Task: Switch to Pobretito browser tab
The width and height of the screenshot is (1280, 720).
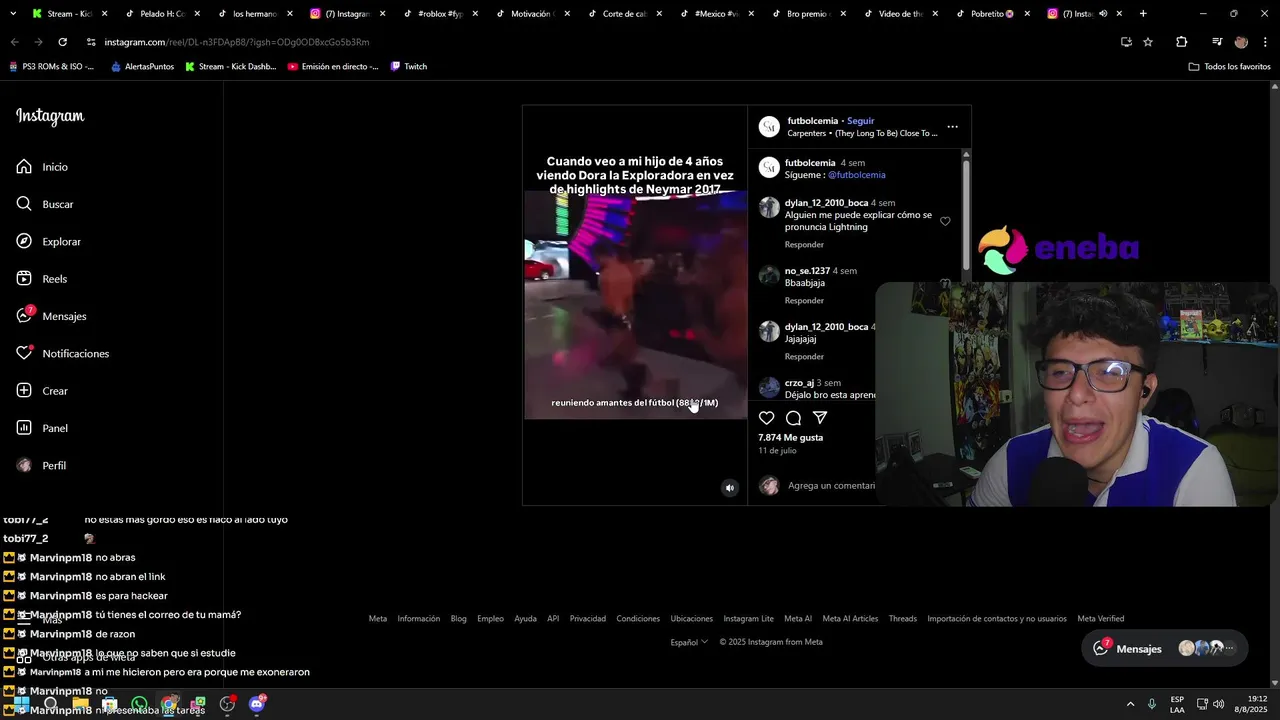Action: coord(992,14)
